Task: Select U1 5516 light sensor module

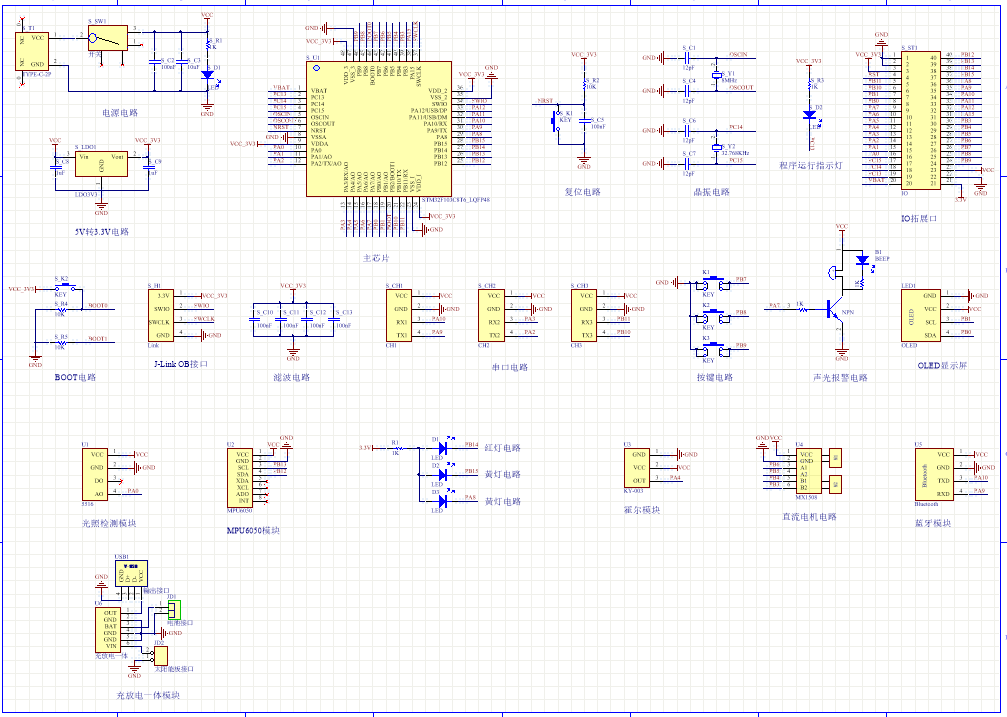Action: click(x=94, y=474)
